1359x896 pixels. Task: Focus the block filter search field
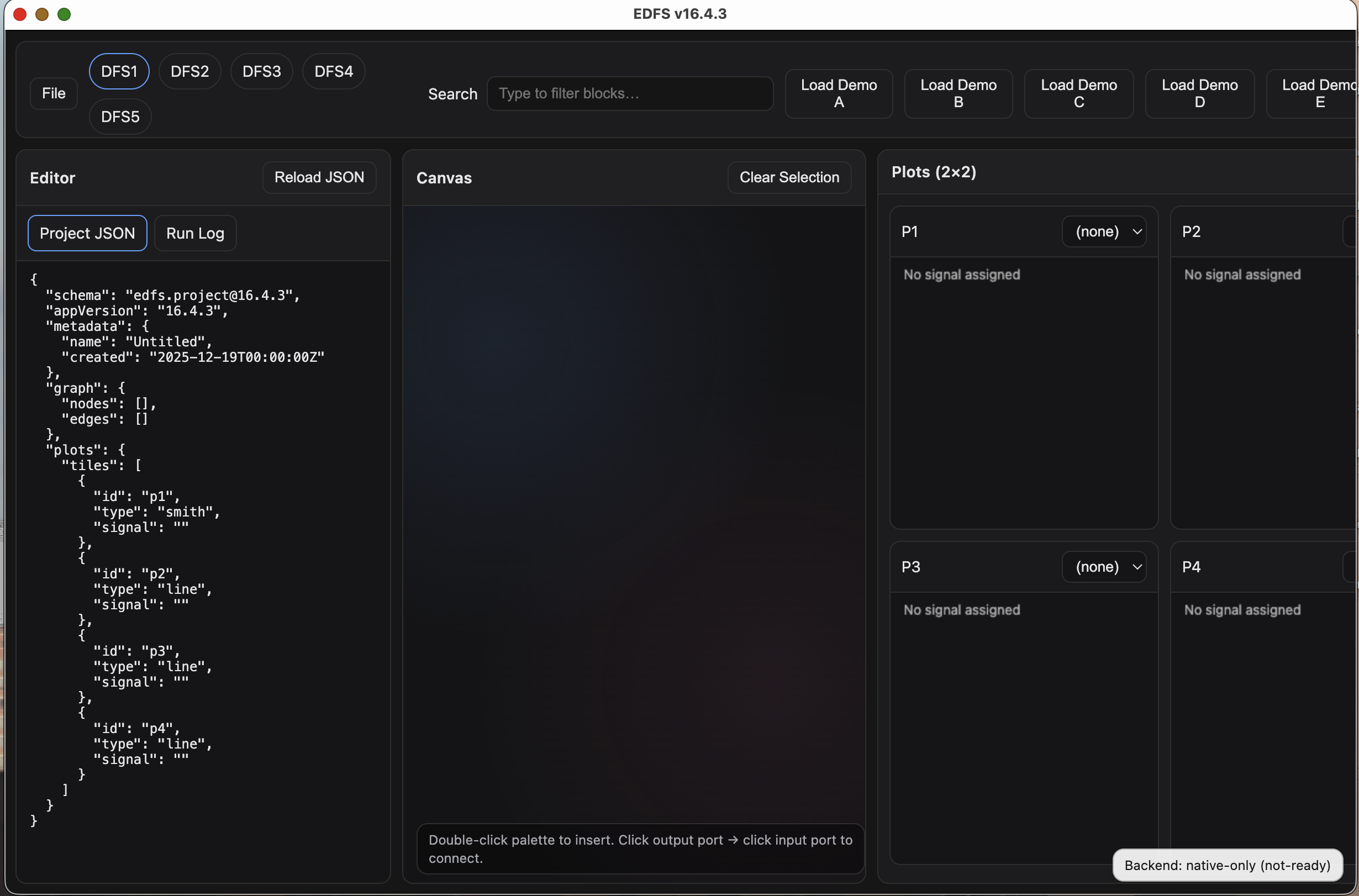pyautogui.click(x=629, y=93)
